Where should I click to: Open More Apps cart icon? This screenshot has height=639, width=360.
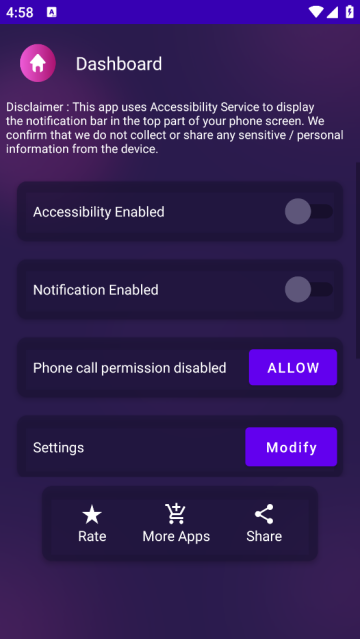pyautogui.click(x=176, y=514)
